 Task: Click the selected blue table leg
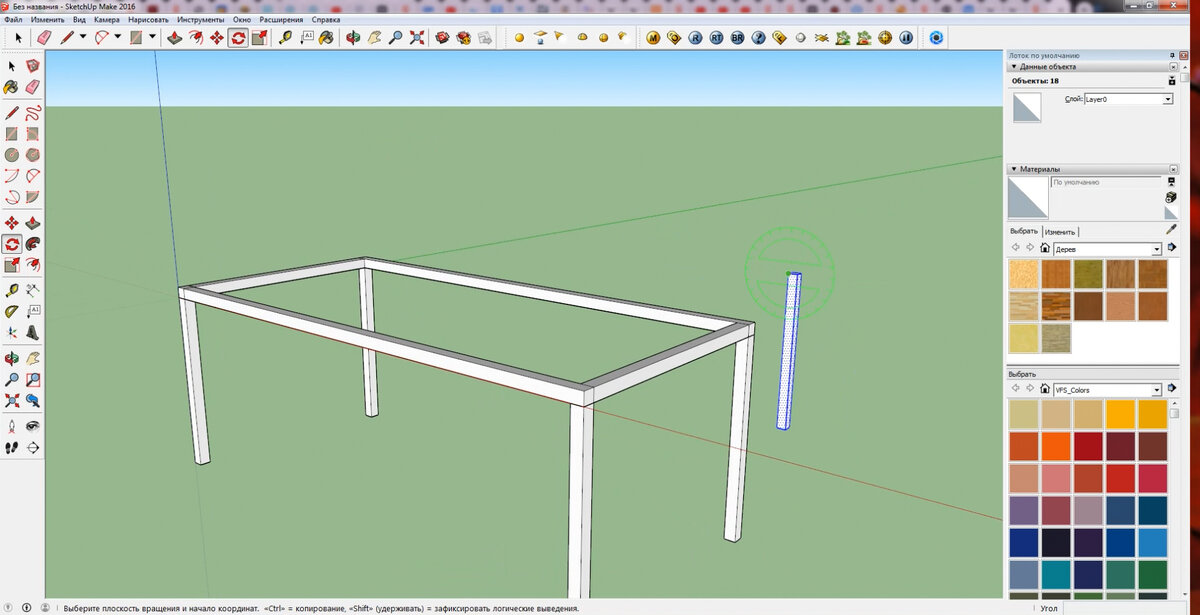[790, 350]
